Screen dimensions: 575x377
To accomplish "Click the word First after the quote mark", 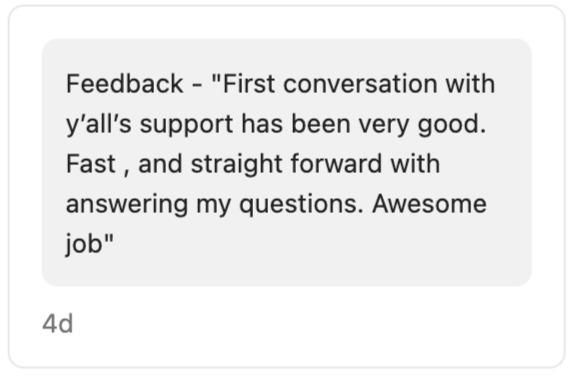I will coord(249,84).
